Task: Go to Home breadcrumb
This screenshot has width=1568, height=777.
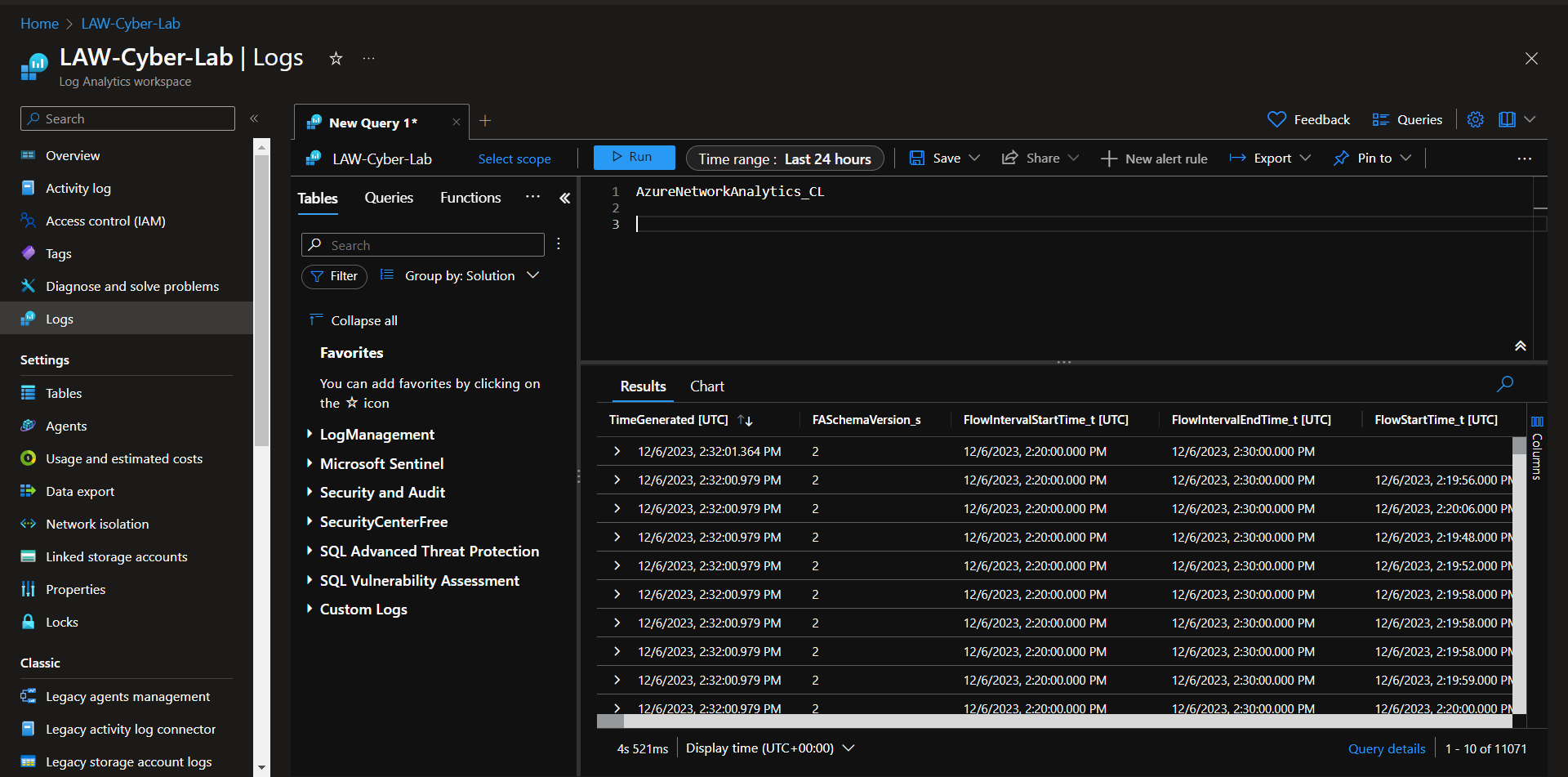Action: pyautogui.click(x=39, y=24)
